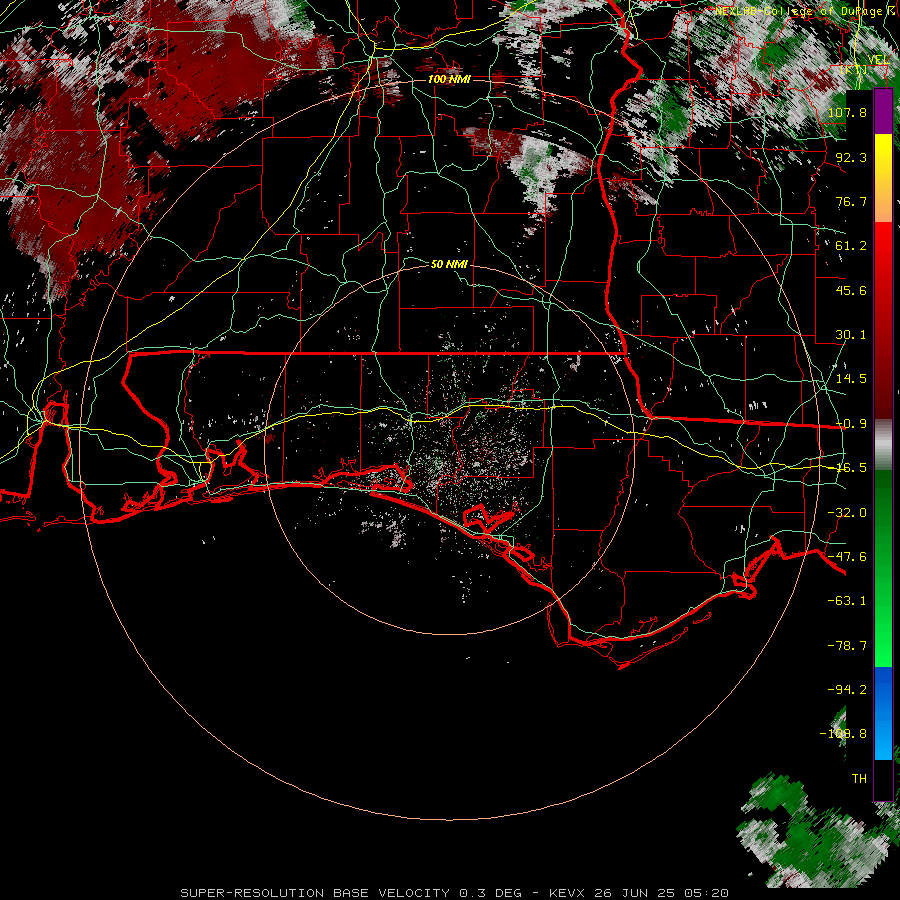Click the -47.6 scale value
The height and width of the screenshot is (900, 900).
coord(847,557)
